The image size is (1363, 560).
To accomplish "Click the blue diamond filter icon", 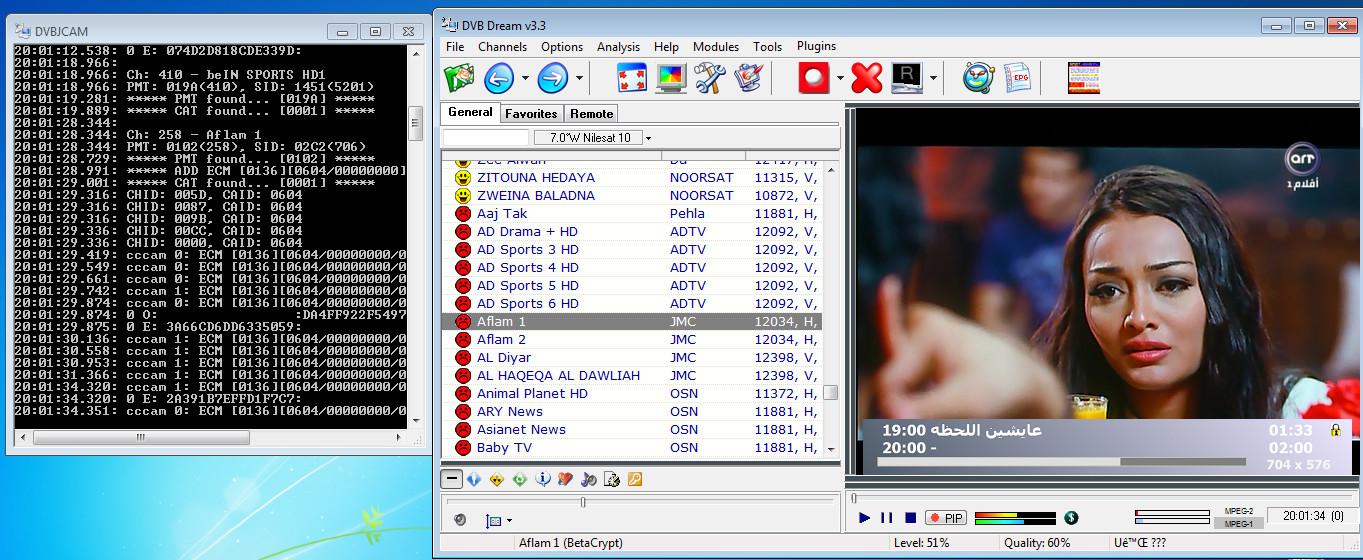I will click(474, 480).
